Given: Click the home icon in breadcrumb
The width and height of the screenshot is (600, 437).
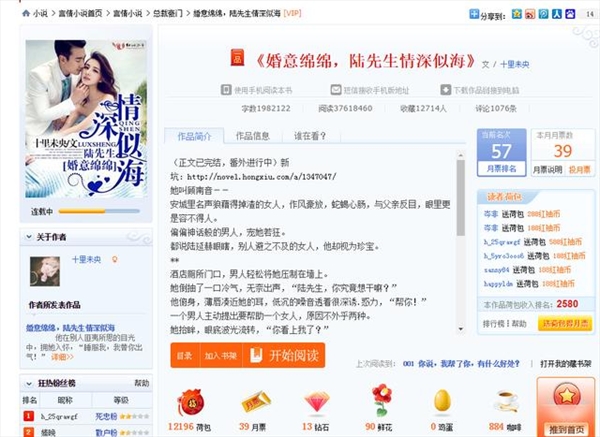Looking at the screenshot, I should 26,13.
